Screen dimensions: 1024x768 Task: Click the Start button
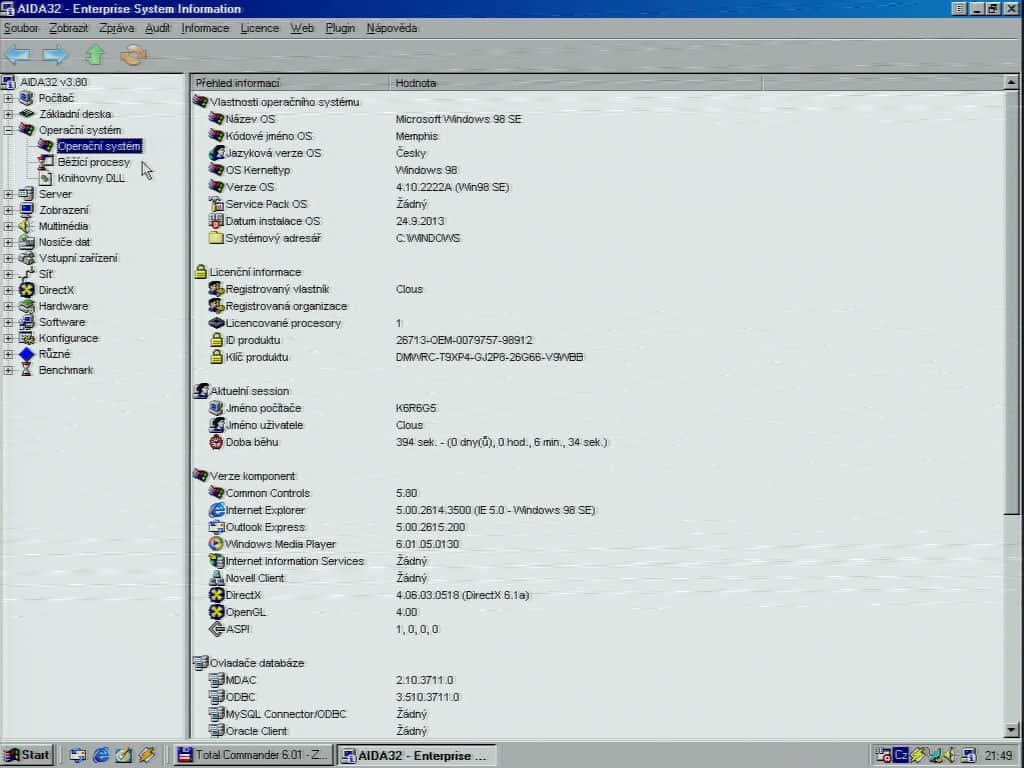click(27, 755)
